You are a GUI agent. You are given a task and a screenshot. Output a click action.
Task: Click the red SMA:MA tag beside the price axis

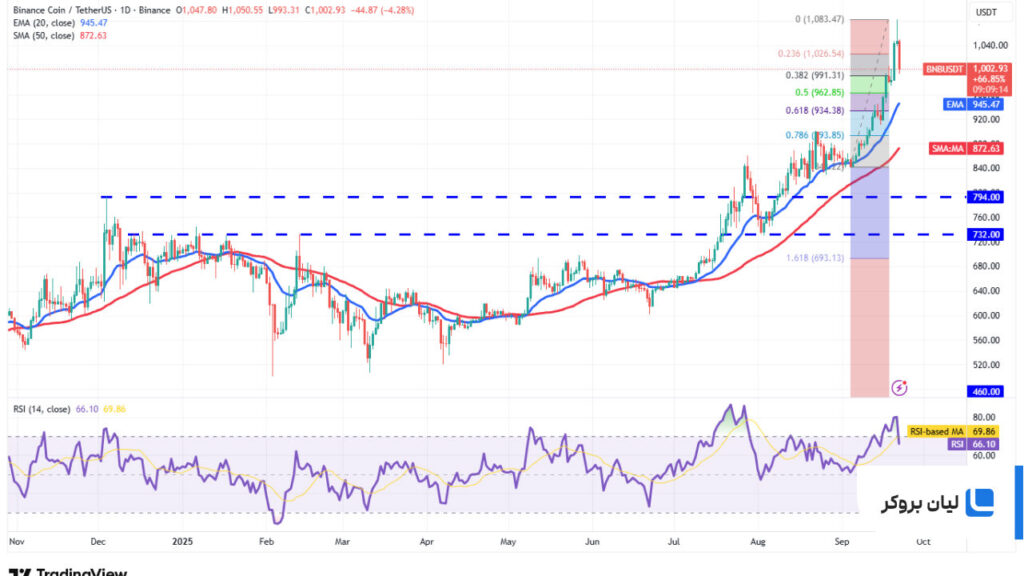click(x=948, y=149)
